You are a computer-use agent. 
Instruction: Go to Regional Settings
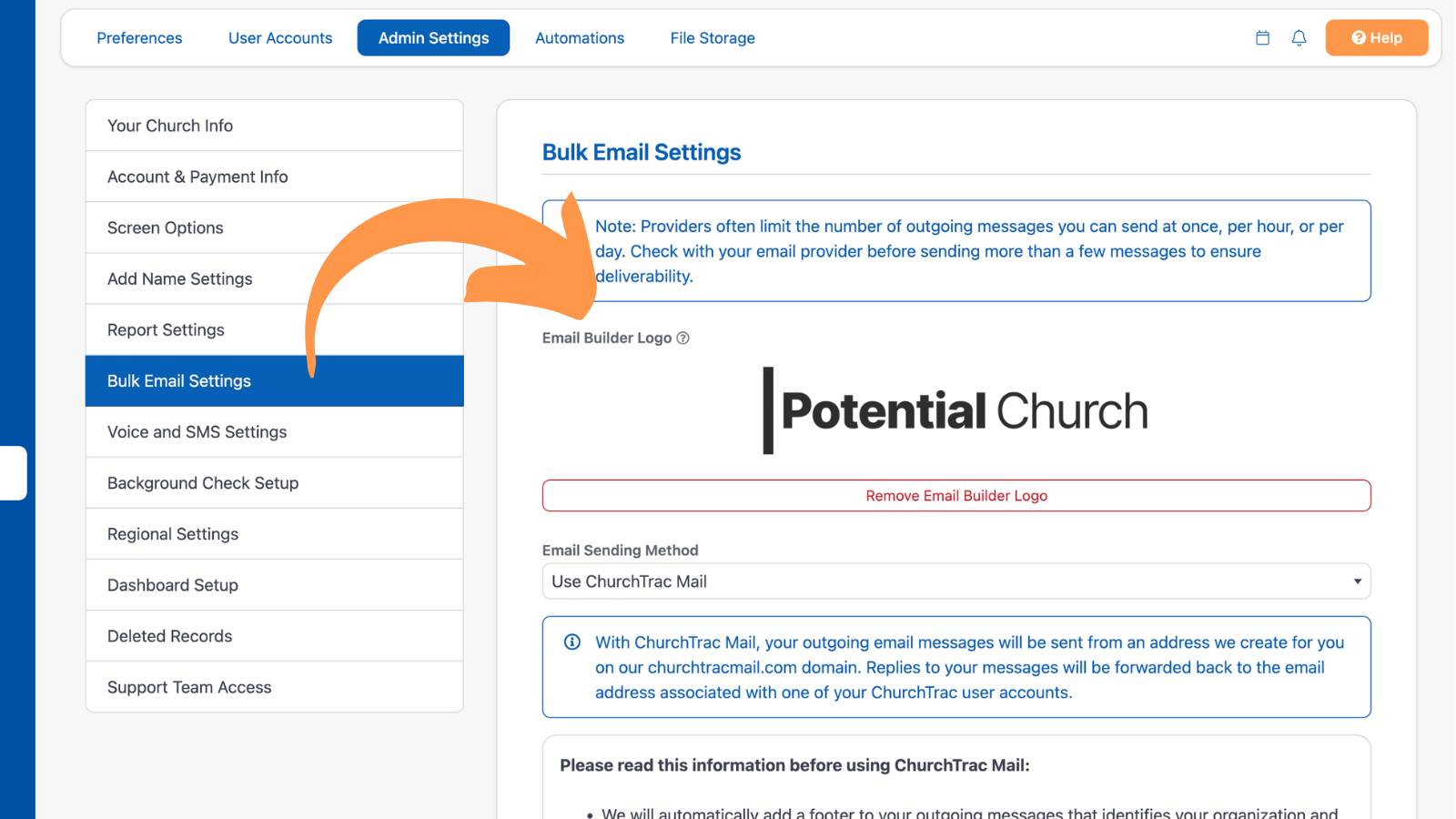click(274, 534)
